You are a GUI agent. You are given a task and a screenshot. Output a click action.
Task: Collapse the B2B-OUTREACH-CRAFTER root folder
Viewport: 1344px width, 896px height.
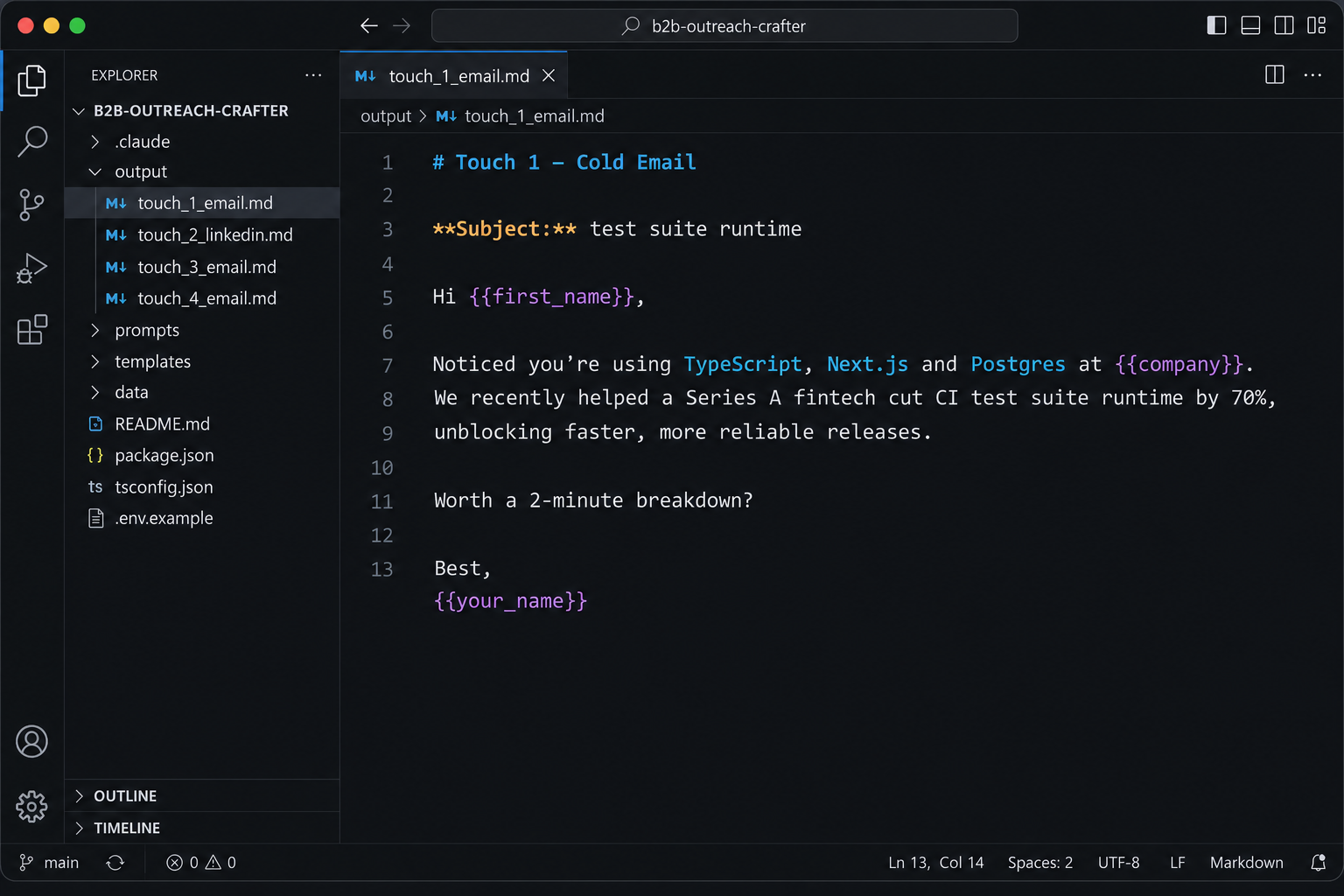coord(202,111)
